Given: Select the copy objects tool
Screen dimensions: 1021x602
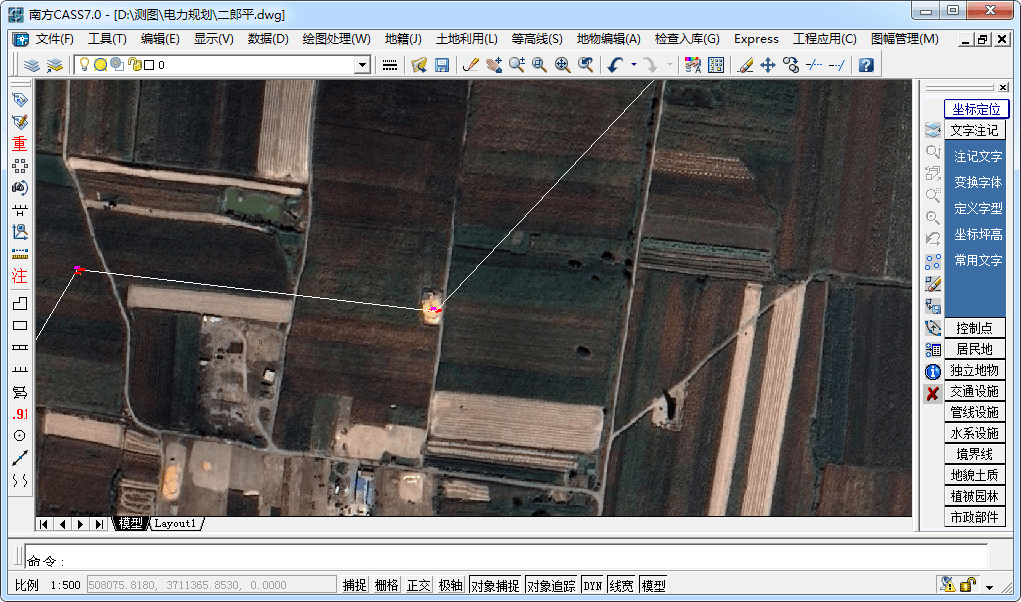Looking at the screenshot, I should [791, 65].
